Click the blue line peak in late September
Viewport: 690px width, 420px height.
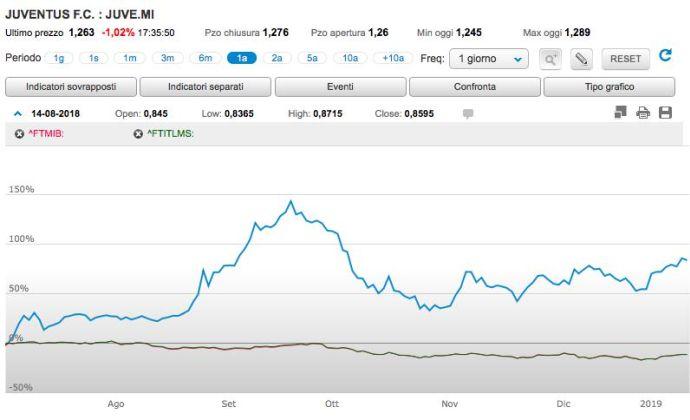pyautogui.click(x=290, y=202)
